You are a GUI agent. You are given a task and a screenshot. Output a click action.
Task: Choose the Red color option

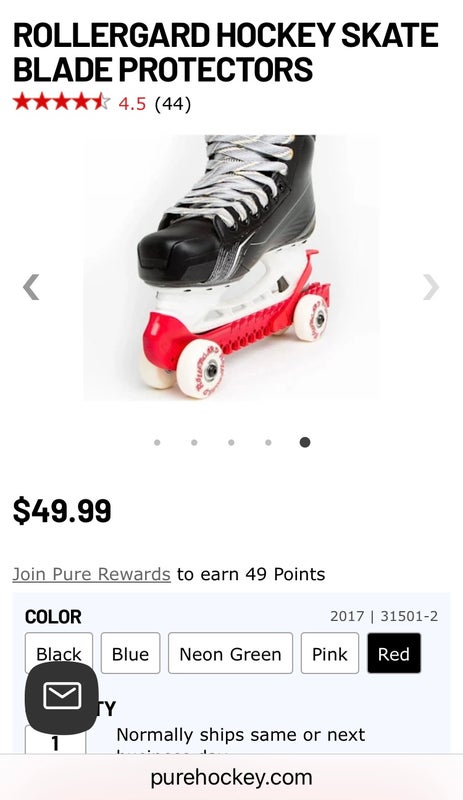pos(394,653)
